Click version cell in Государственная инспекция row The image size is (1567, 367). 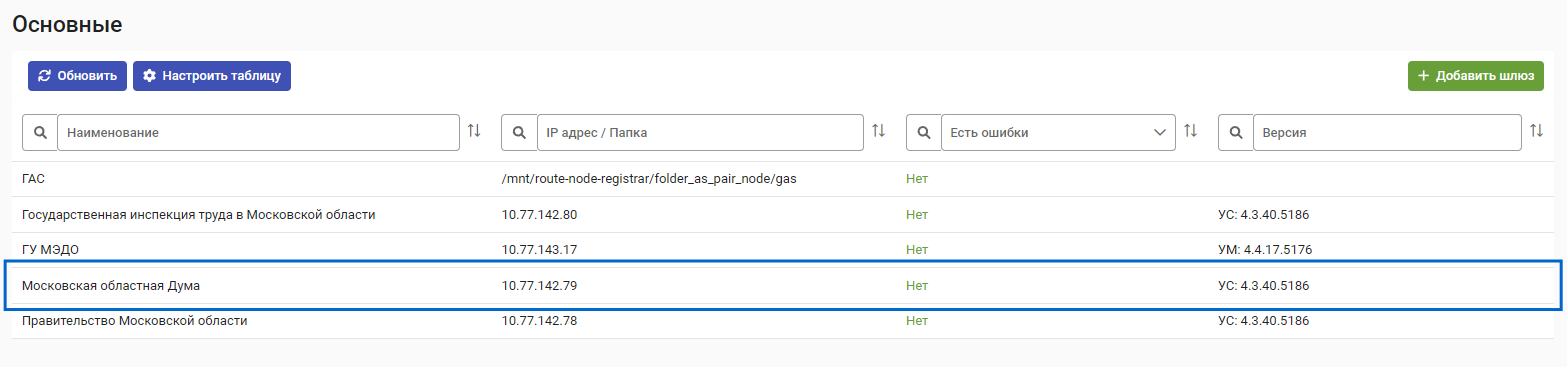click(x=1264, y=215)
